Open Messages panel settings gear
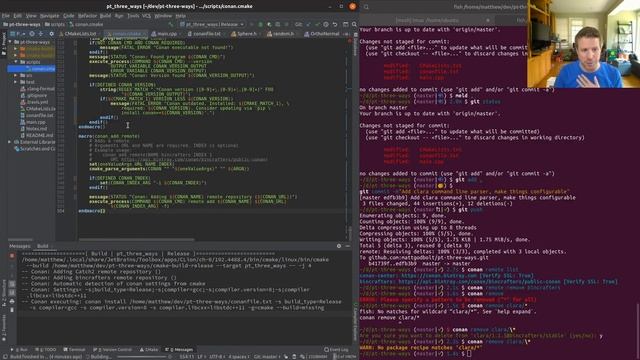640x360 pixels. (339, 246)
